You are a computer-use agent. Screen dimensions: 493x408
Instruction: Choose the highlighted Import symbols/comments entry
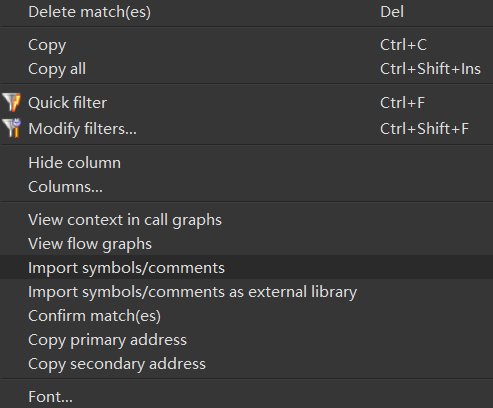(246, 267)
